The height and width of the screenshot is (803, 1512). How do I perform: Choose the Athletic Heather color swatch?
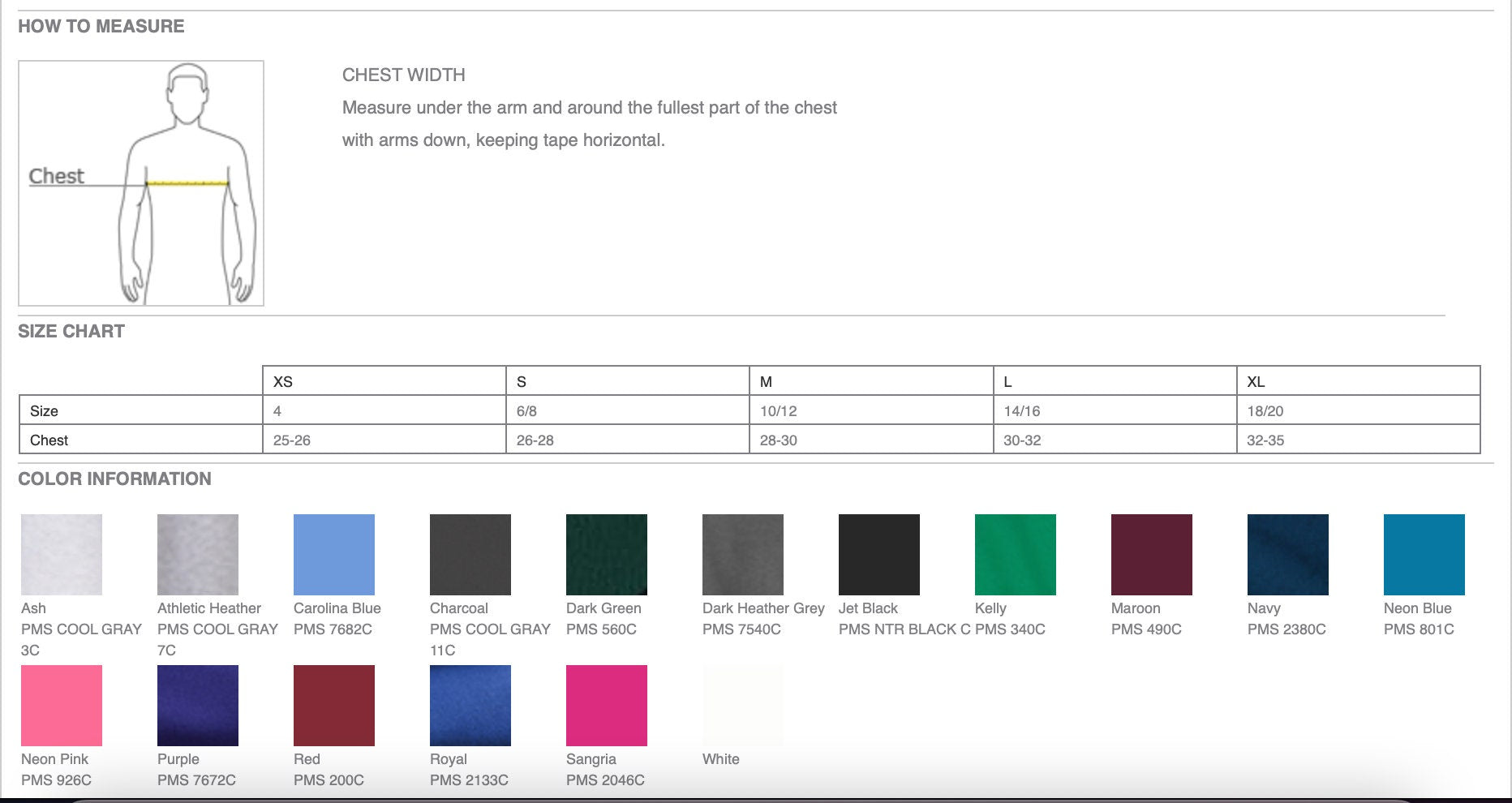click(x=198, y=555)
